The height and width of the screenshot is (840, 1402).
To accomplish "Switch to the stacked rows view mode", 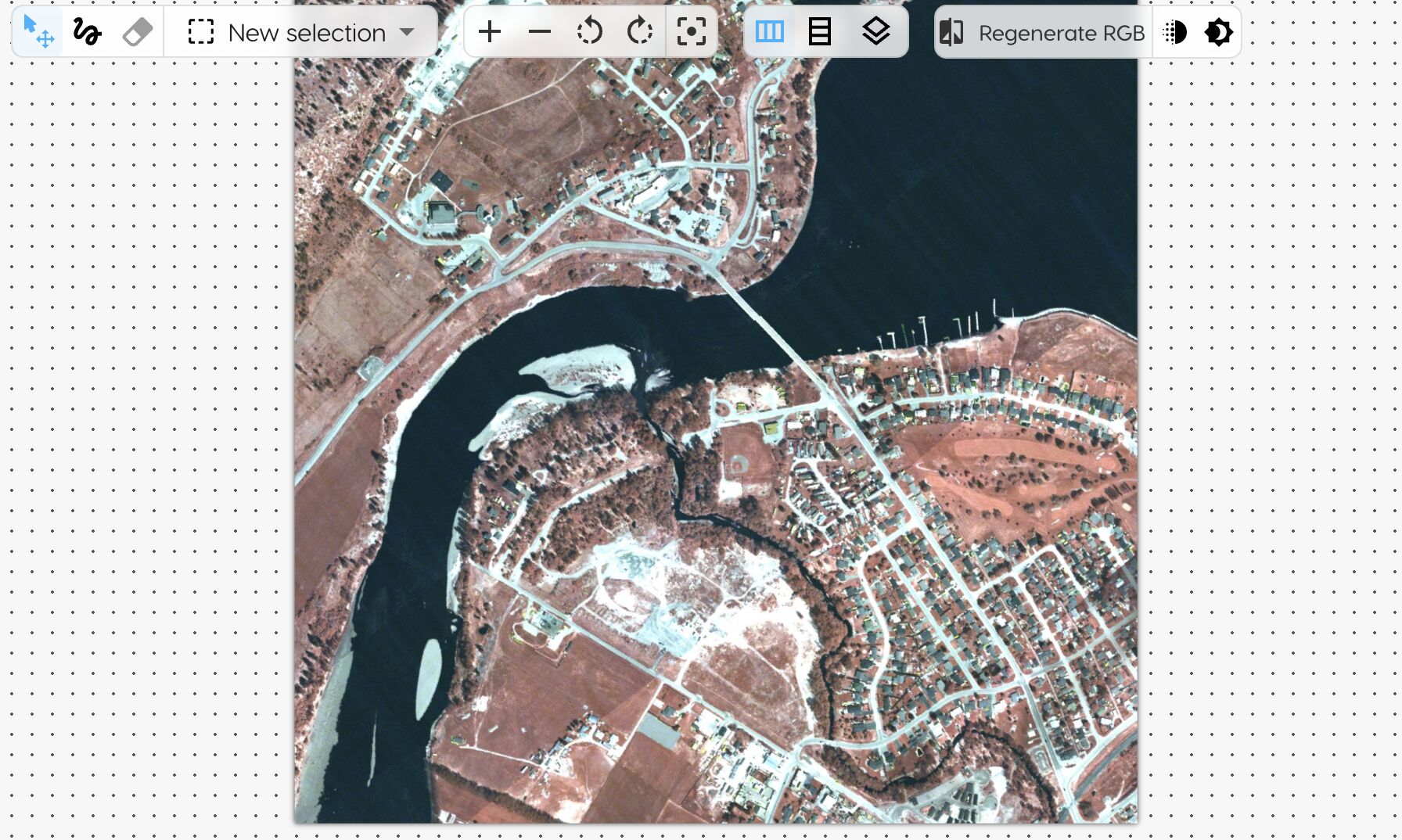I will point(819,32).
